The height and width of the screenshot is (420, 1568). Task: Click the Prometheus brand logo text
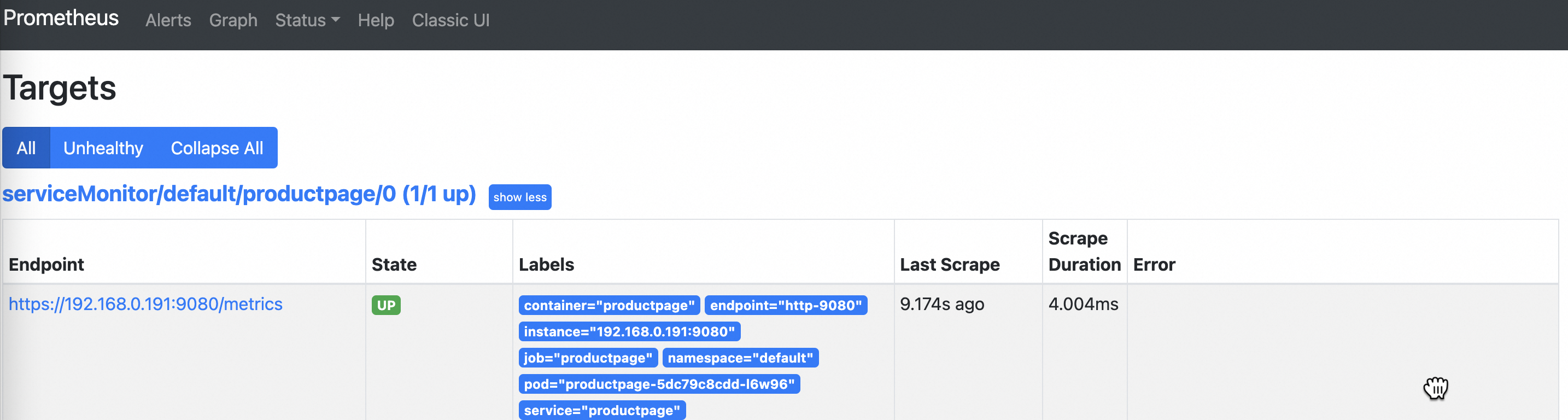(61, 18)
